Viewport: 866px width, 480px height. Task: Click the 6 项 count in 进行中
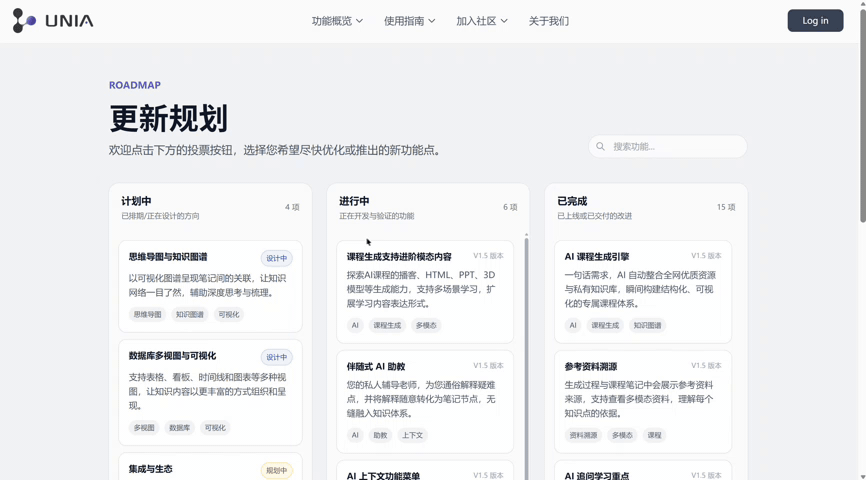510,207
